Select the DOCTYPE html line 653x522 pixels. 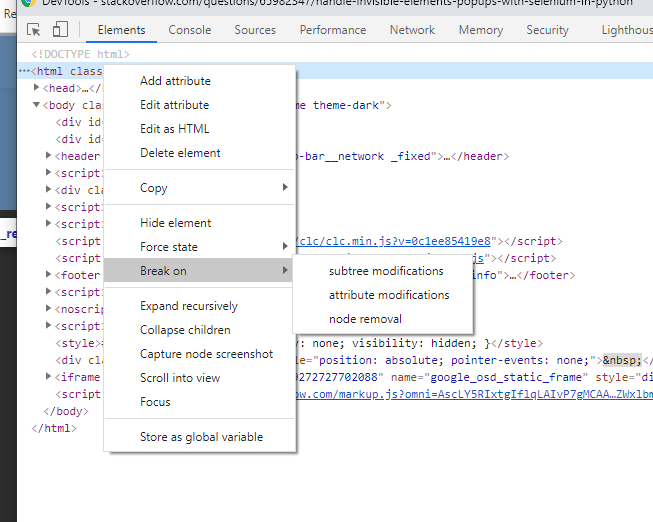(x=80, y=54)
